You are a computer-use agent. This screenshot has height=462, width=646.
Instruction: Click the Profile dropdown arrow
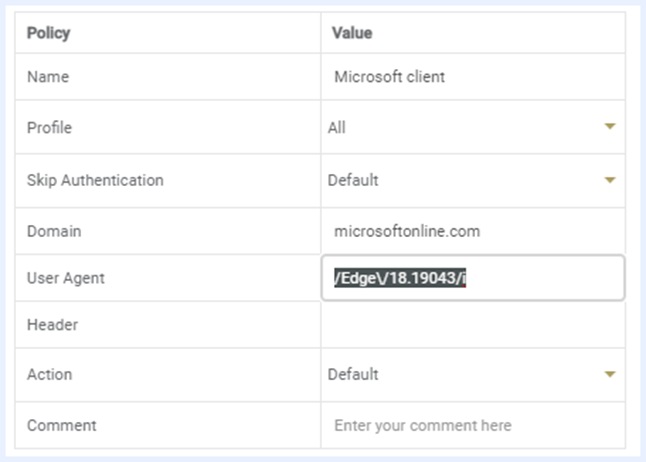tap(609, 127)
